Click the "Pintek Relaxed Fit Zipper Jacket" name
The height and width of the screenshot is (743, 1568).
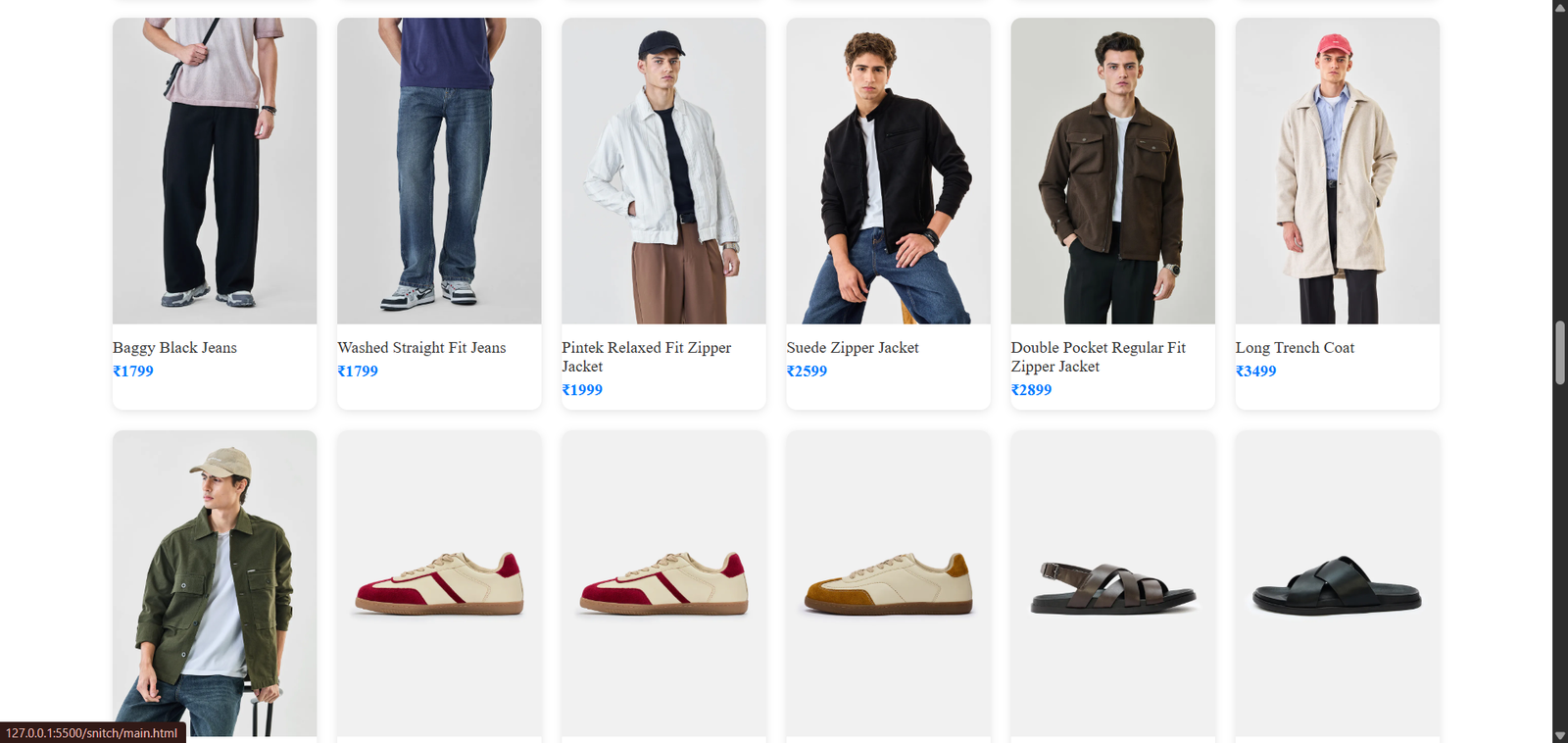click(646, 357)
